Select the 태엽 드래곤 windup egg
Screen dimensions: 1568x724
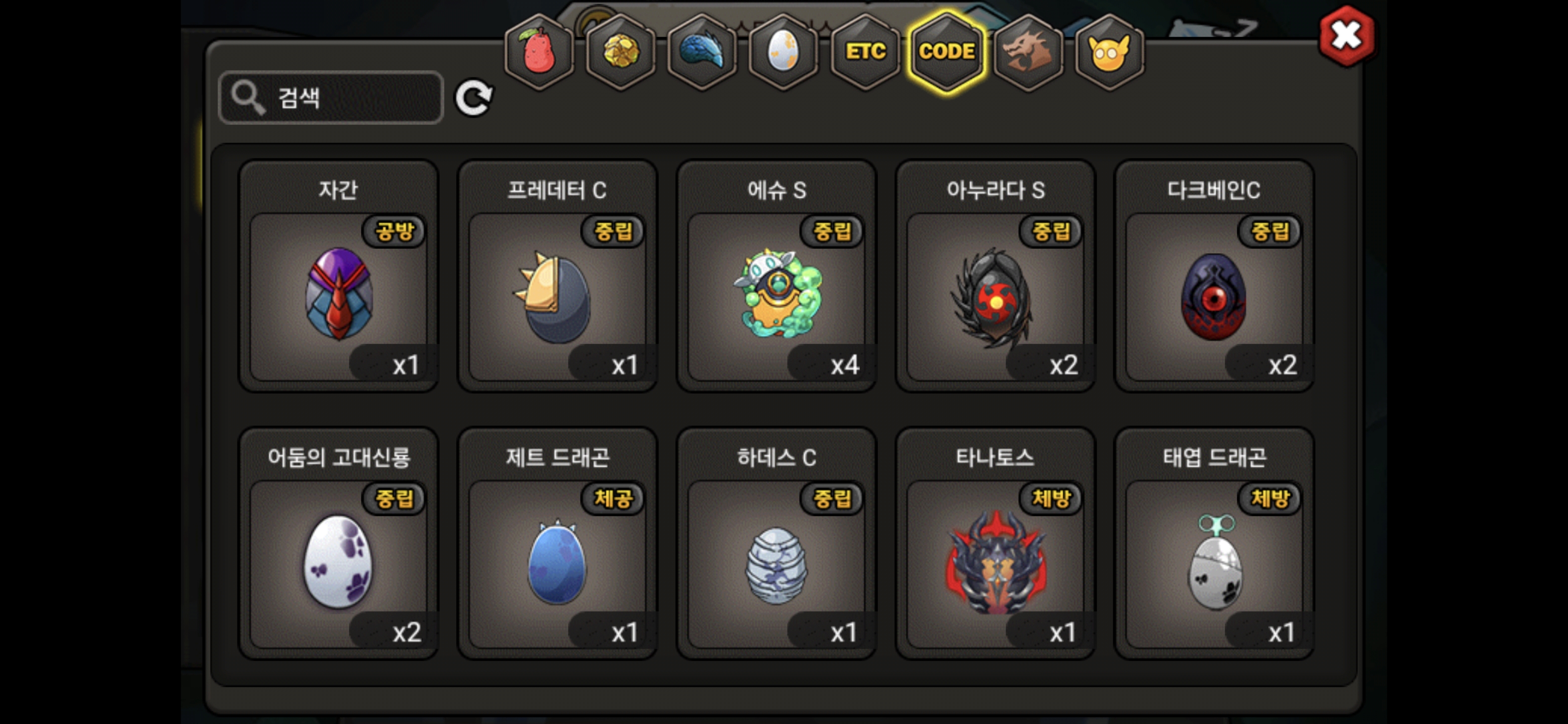(1214, 543)
